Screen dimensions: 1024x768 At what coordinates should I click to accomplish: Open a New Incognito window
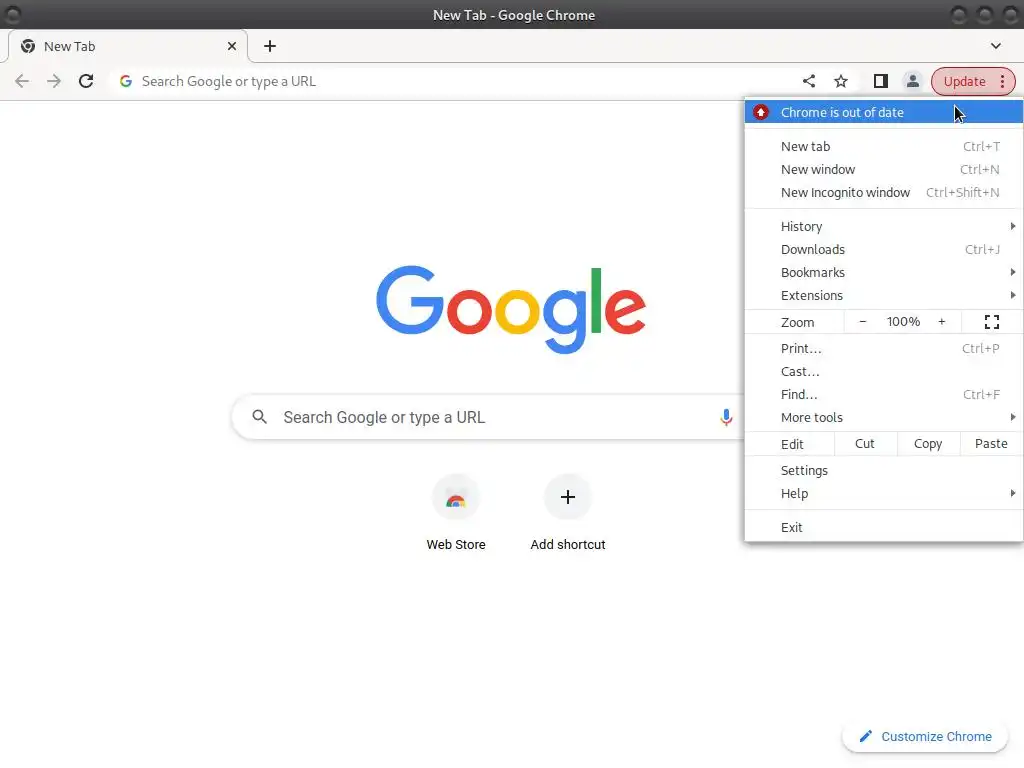coord(884,193)
